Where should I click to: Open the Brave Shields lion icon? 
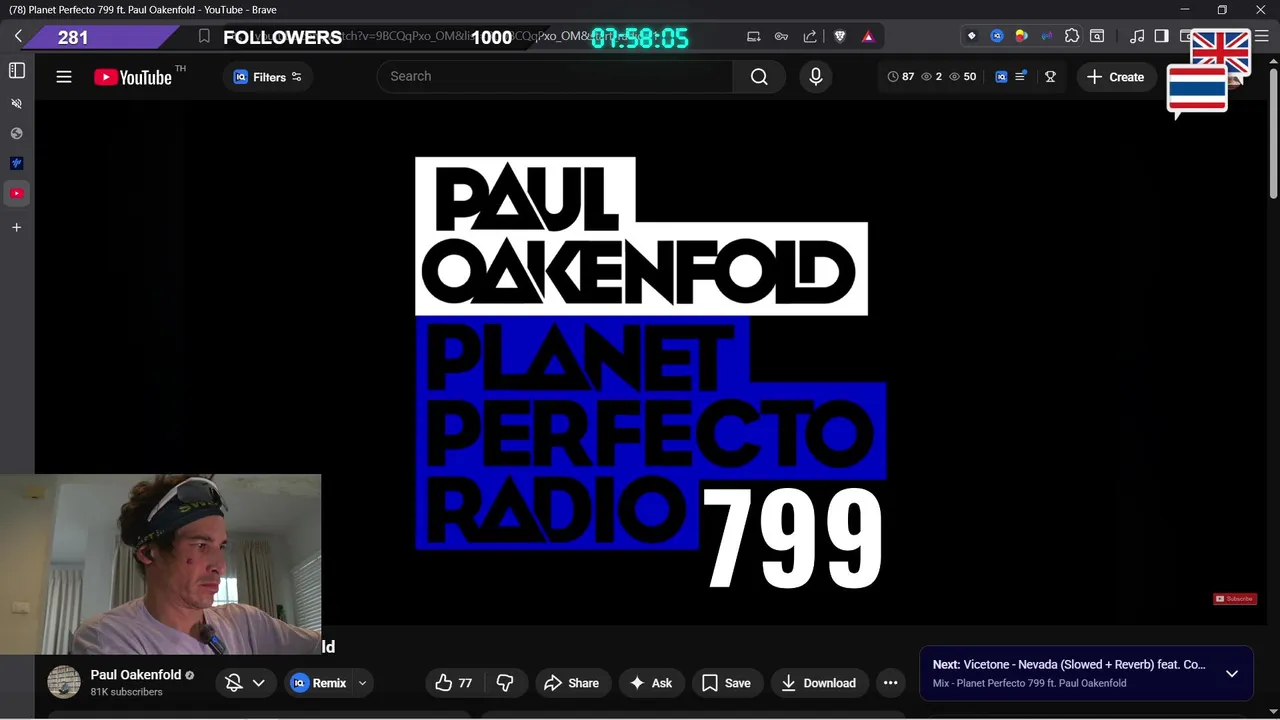(840, 36)
